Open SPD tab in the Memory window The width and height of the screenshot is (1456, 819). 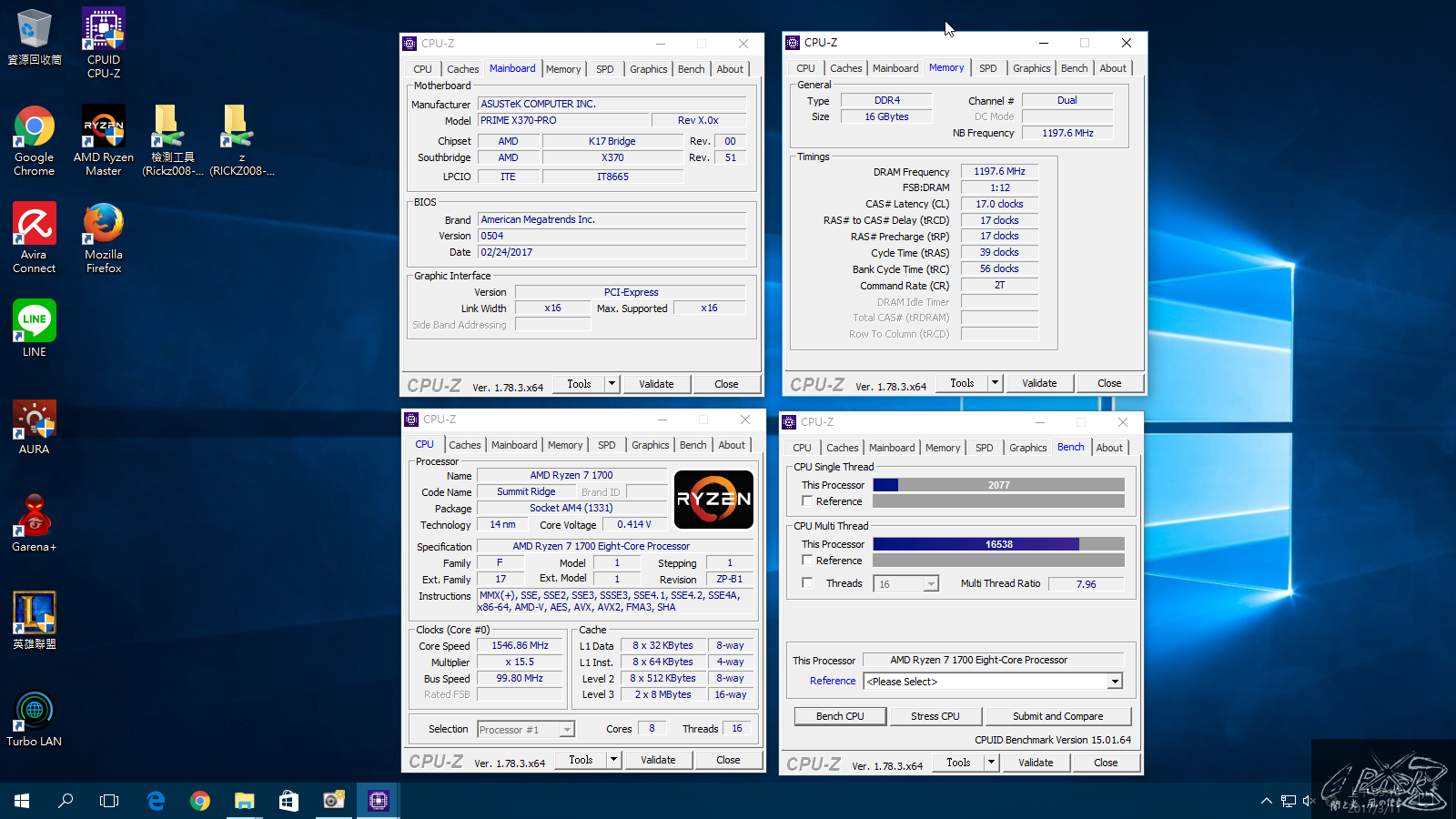(x=987, y=68)
